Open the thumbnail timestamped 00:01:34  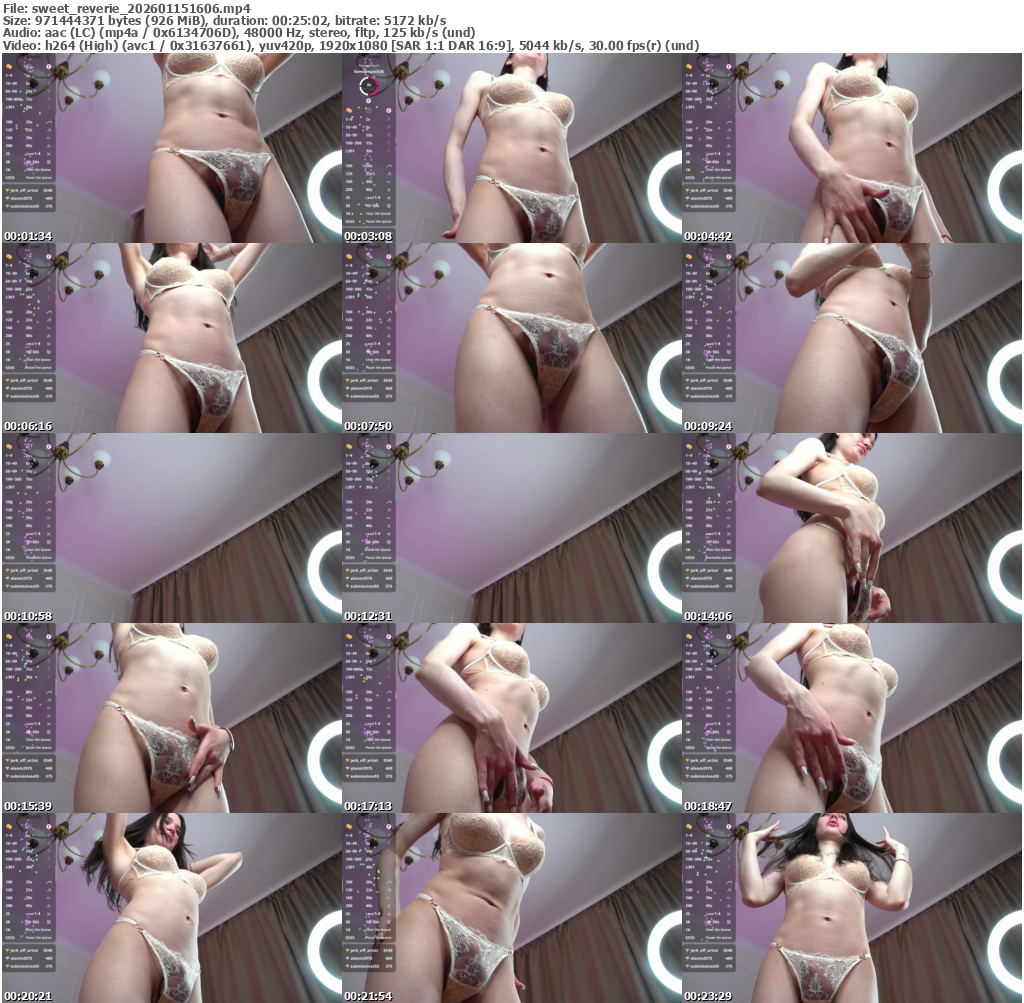171,148
